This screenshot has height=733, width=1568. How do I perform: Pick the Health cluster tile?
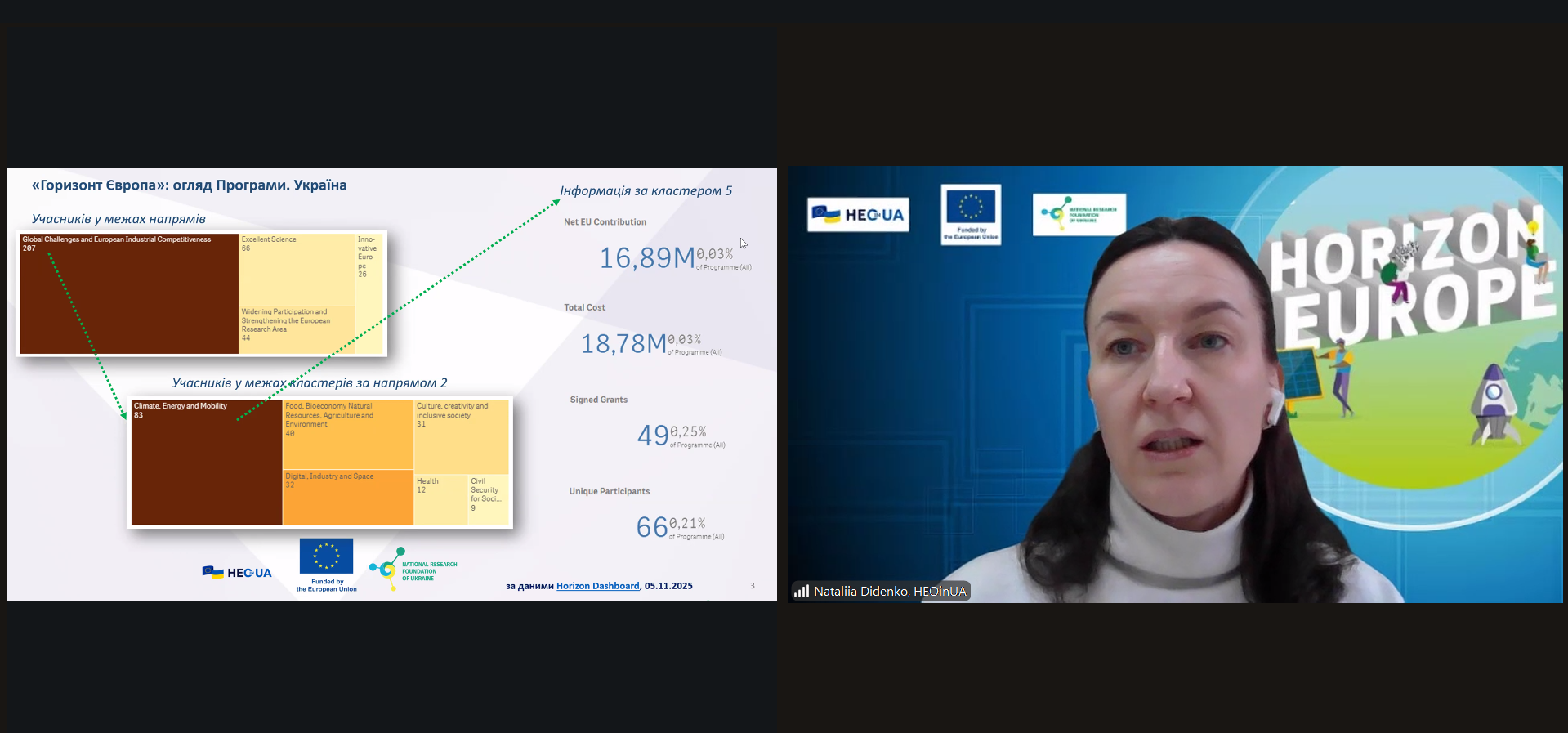(440, 499)
